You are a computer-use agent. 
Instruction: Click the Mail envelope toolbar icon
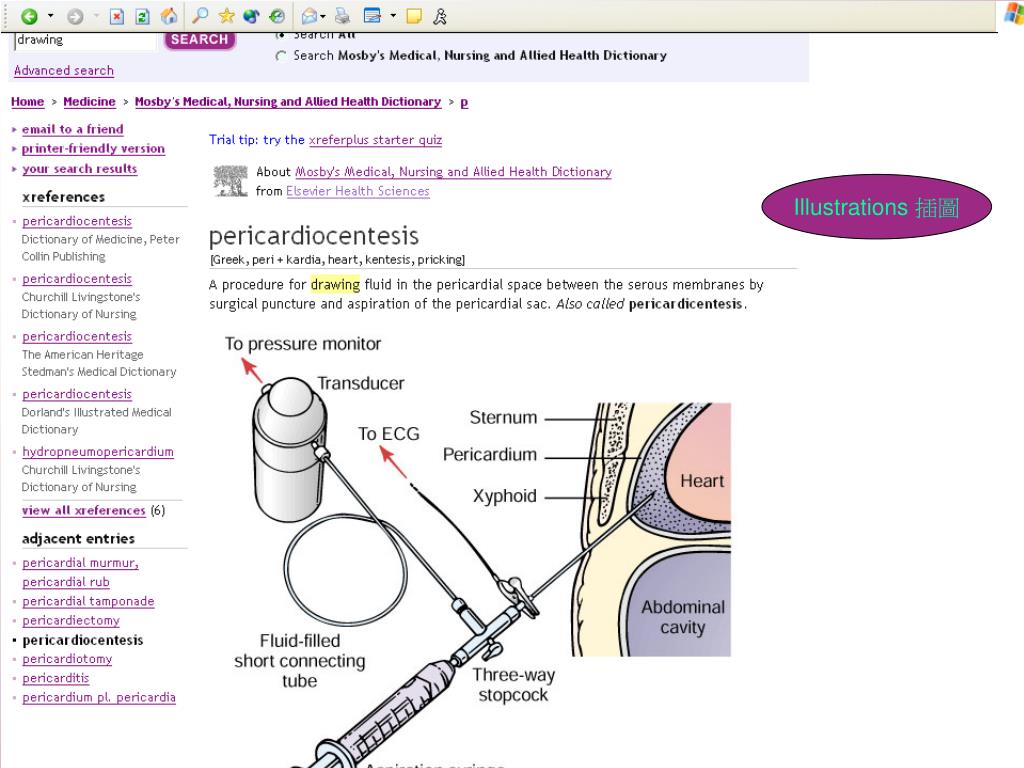pyautogui.click(x=310, y=16)
